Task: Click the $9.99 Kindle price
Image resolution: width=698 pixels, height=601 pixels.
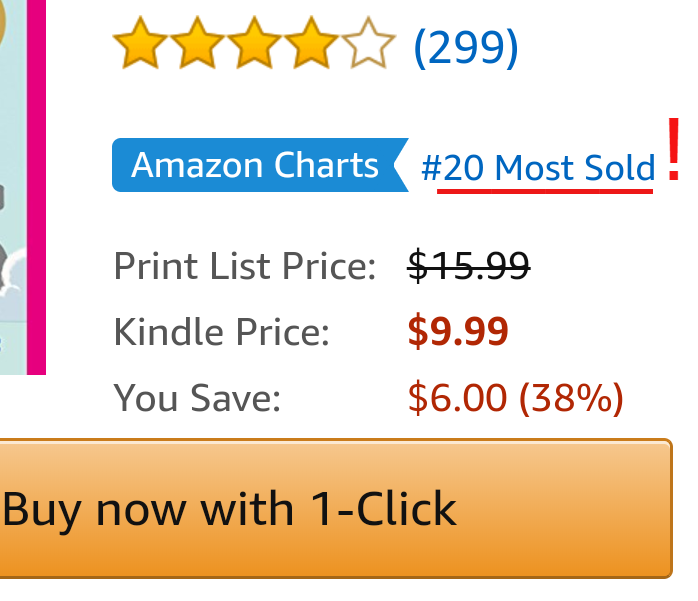Action: point(458,331)
